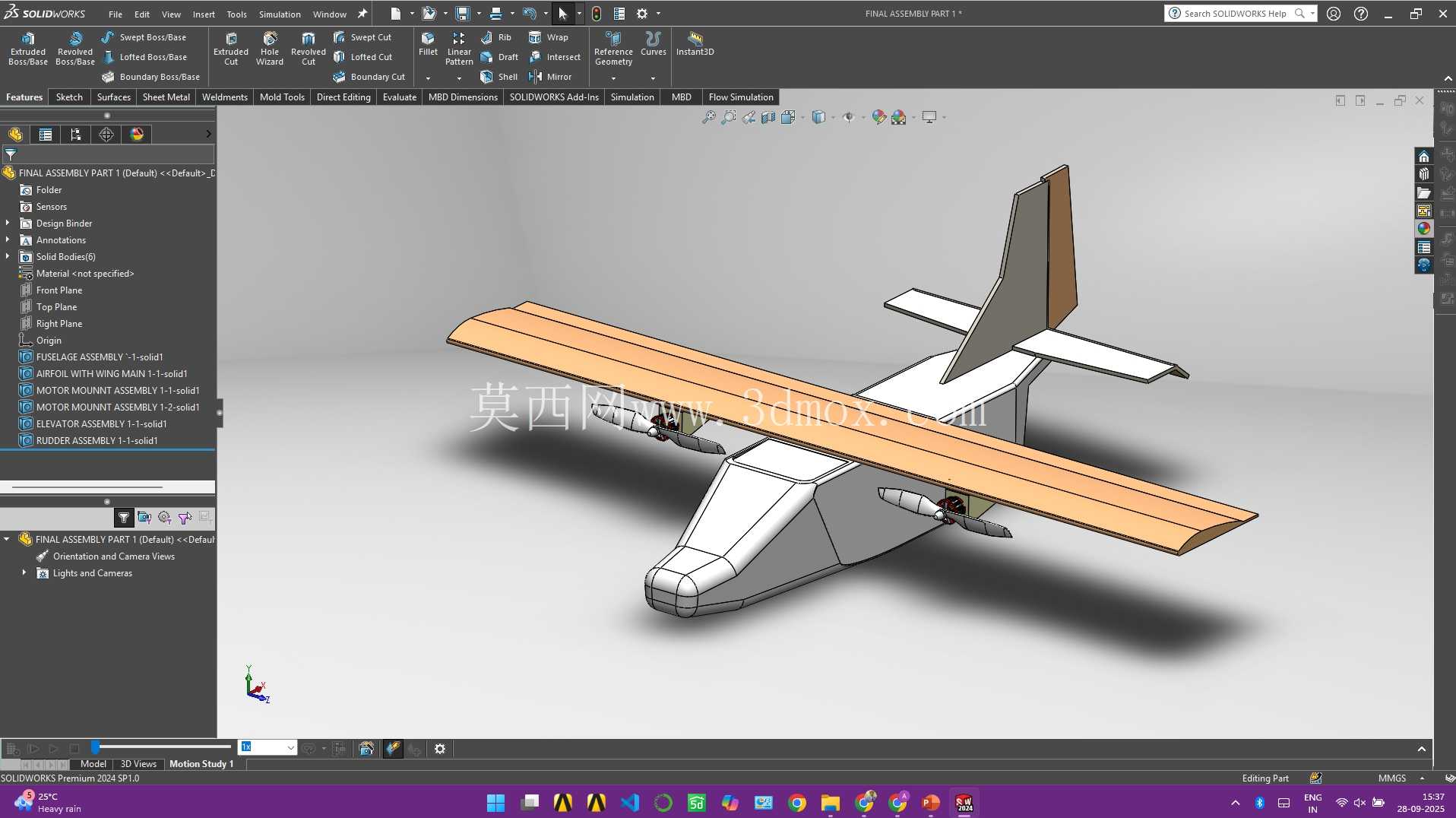Switch to the Evaluate tab
1456x818 pixels.
tap(399, 97)
